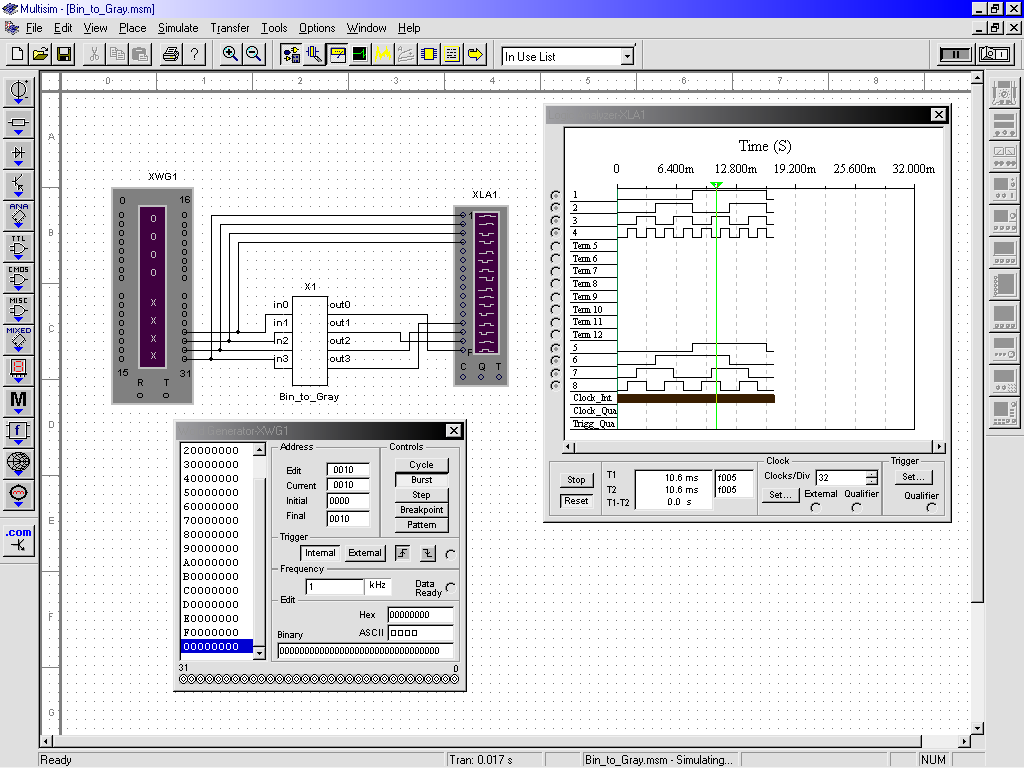
Task: Open the Options menu
Action: click(x=317, y=28)
